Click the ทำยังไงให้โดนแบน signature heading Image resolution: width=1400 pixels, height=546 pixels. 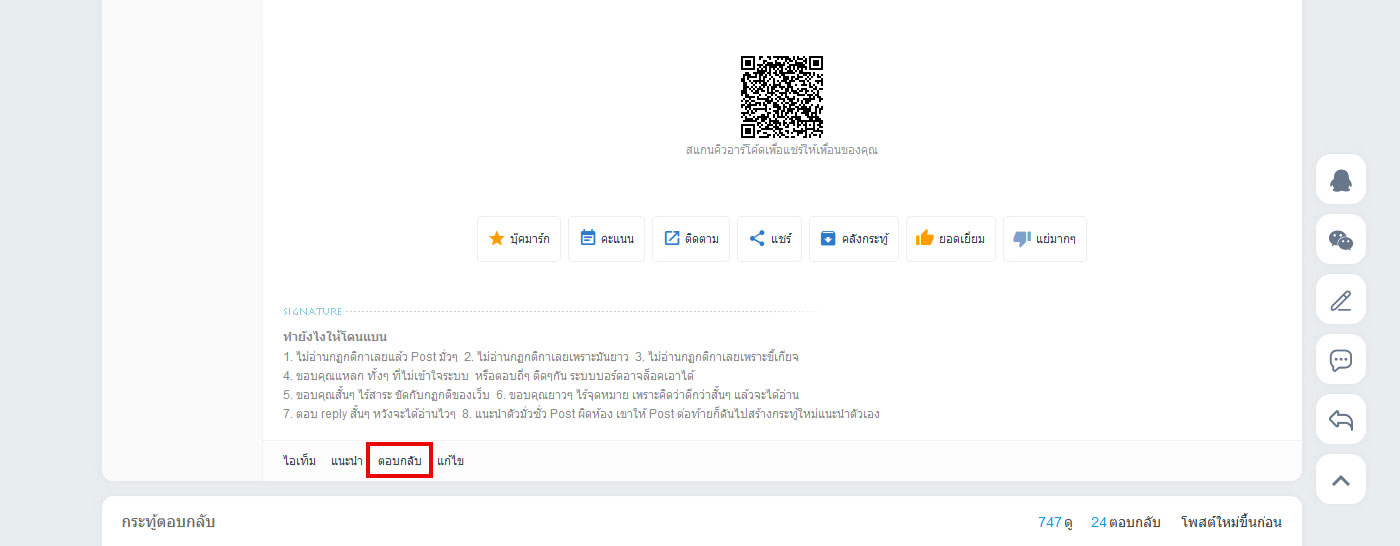tap(335, 337)
